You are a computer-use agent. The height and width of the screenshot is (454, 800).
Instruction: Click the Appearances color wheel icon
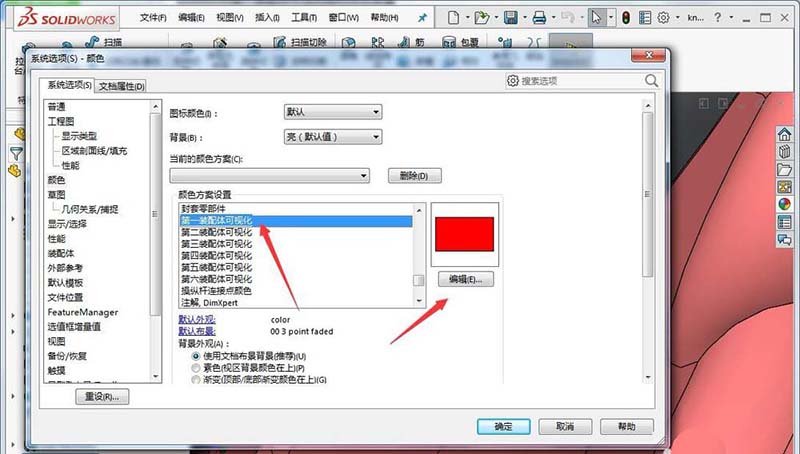(785, 204)
